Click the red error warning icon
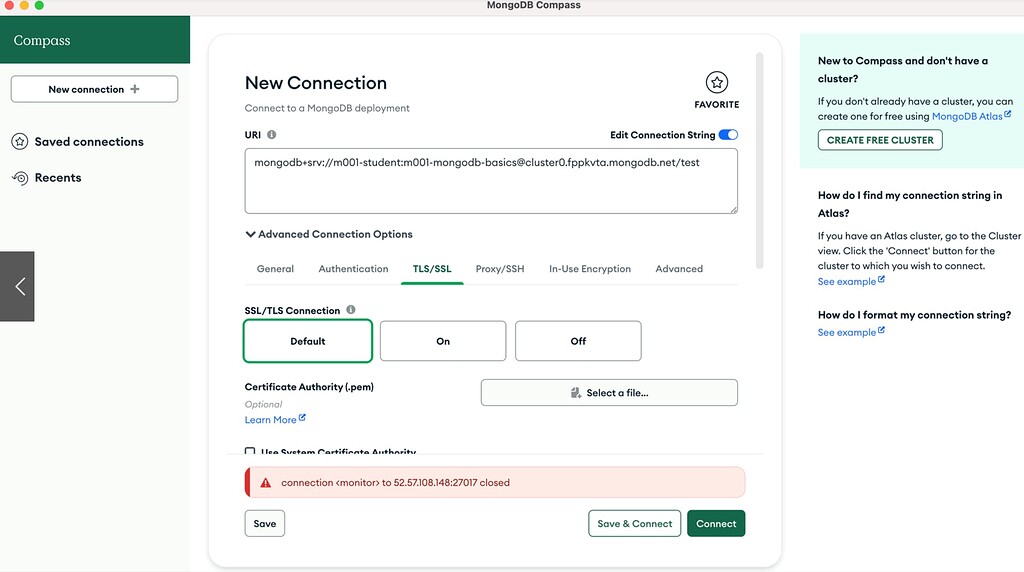 coord(265,483)
